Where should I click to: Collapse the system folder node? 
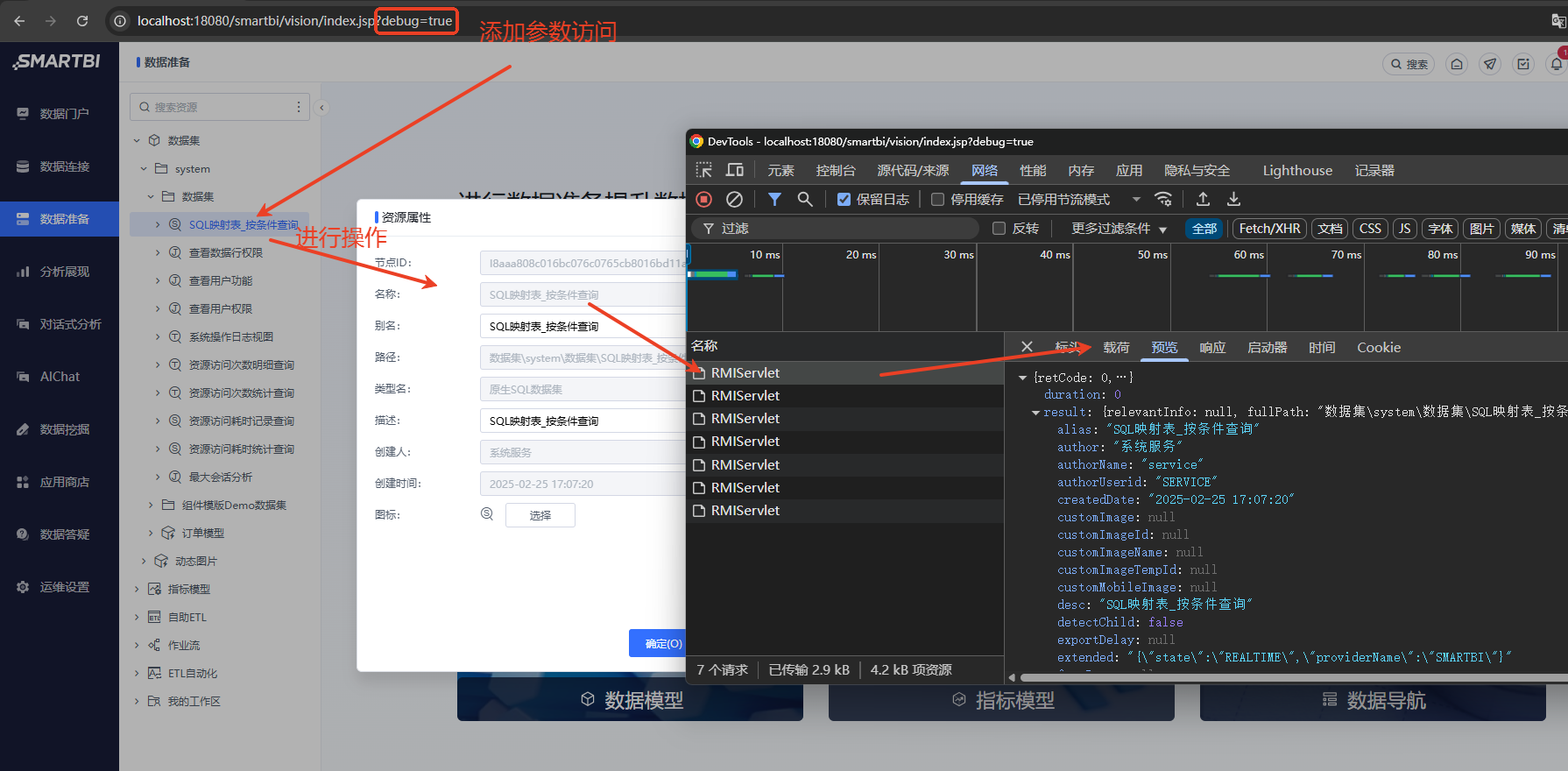144,168
